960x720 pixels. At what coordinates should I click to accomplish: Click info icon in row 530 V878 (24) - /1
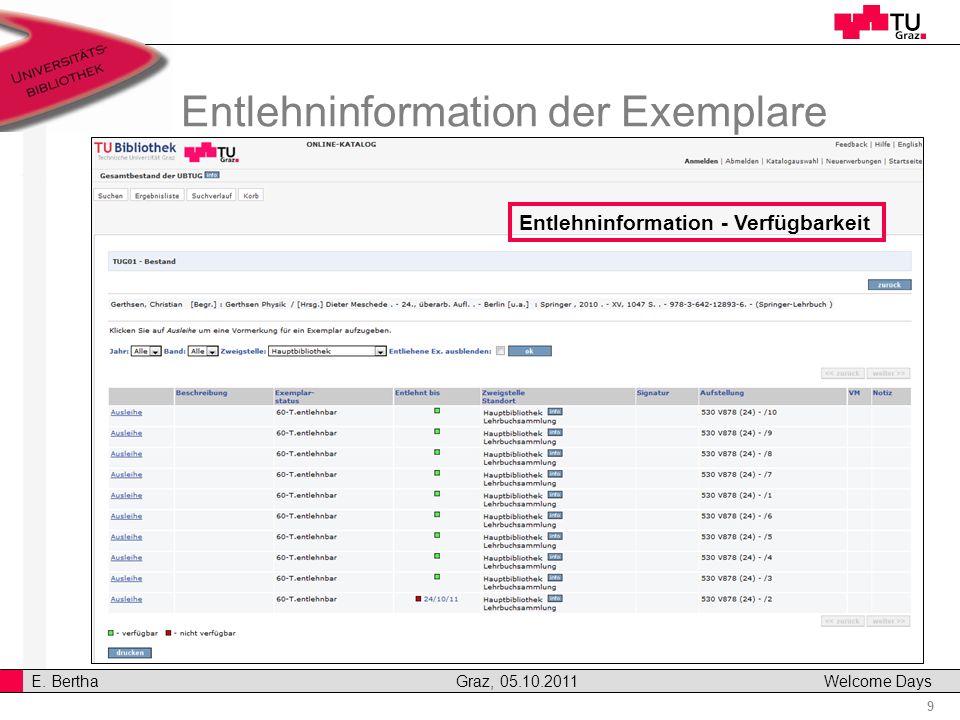click(555, 495)
